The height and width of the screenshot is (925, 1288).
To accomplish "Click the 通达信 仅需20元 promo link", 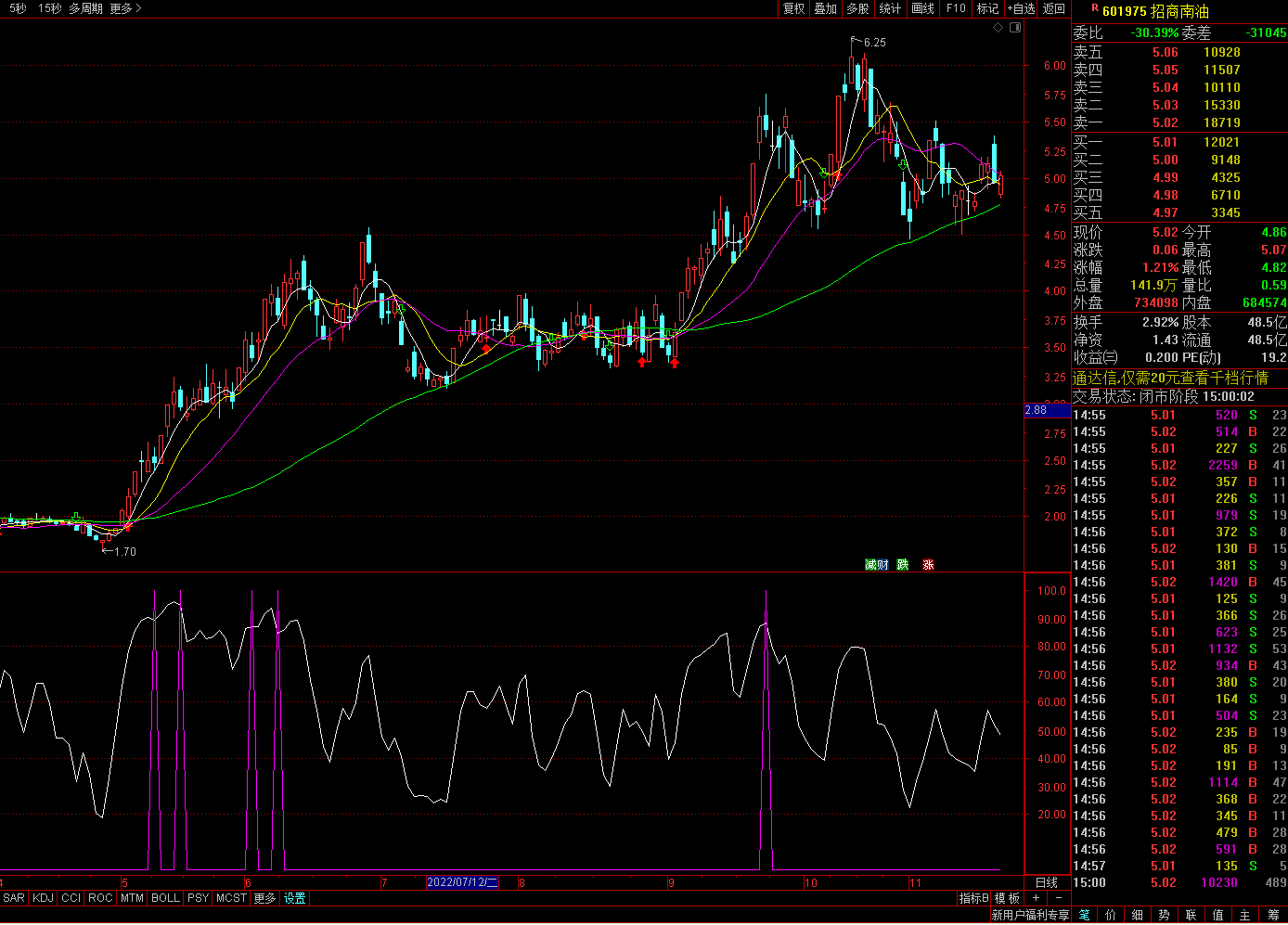I will [x=1170, y=378].
